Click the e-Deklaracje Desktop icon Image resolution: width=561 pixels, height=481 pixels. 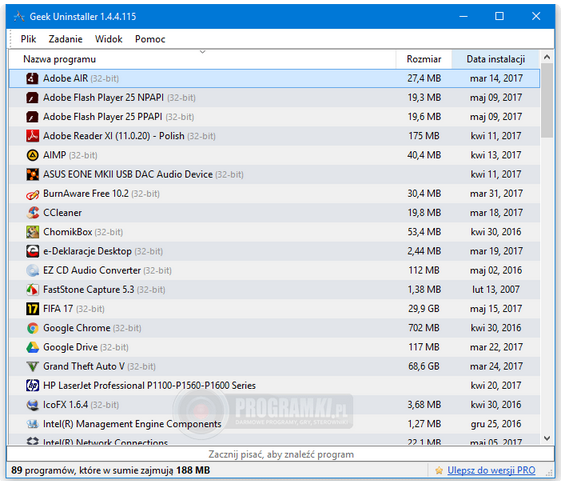[x=32, y=251]
